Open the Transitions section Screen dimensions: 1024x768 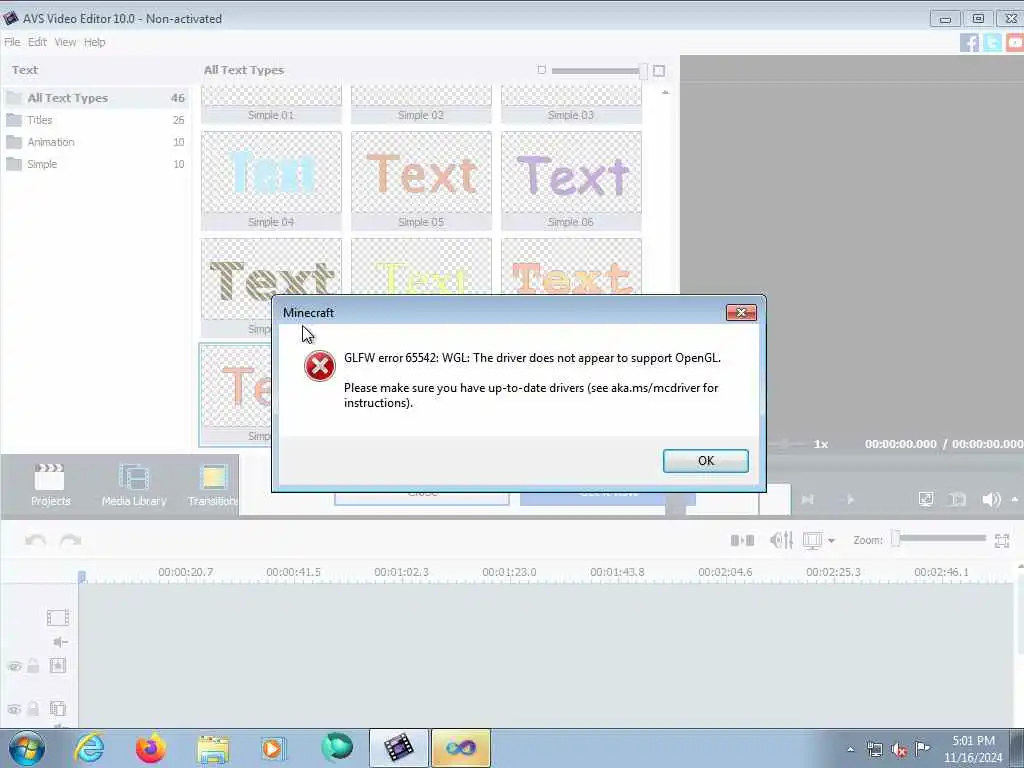pyautogui.click(x=213, y=485)
